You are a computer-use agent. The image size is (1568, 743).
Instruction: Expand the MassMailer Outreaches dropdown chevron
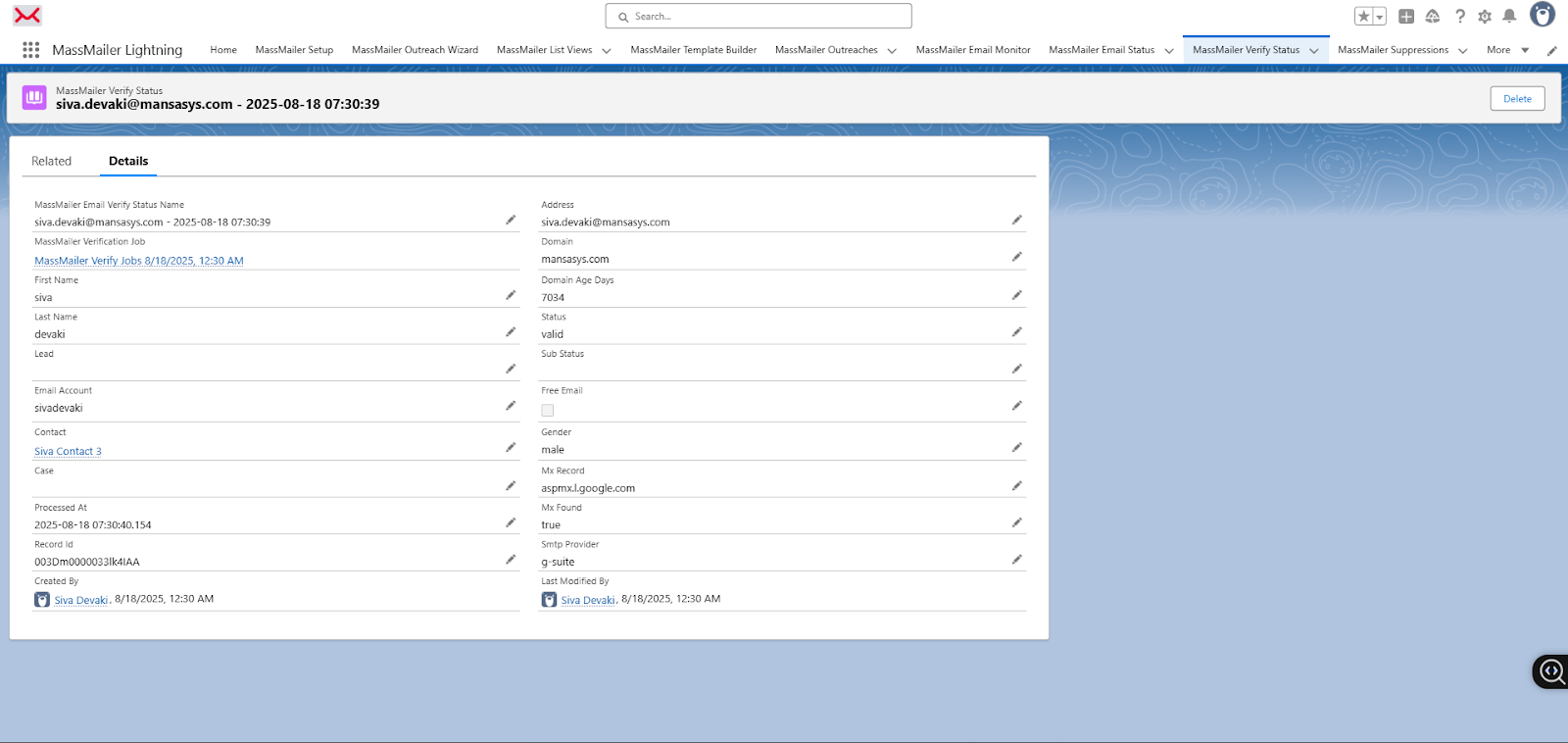pos(892,51)
